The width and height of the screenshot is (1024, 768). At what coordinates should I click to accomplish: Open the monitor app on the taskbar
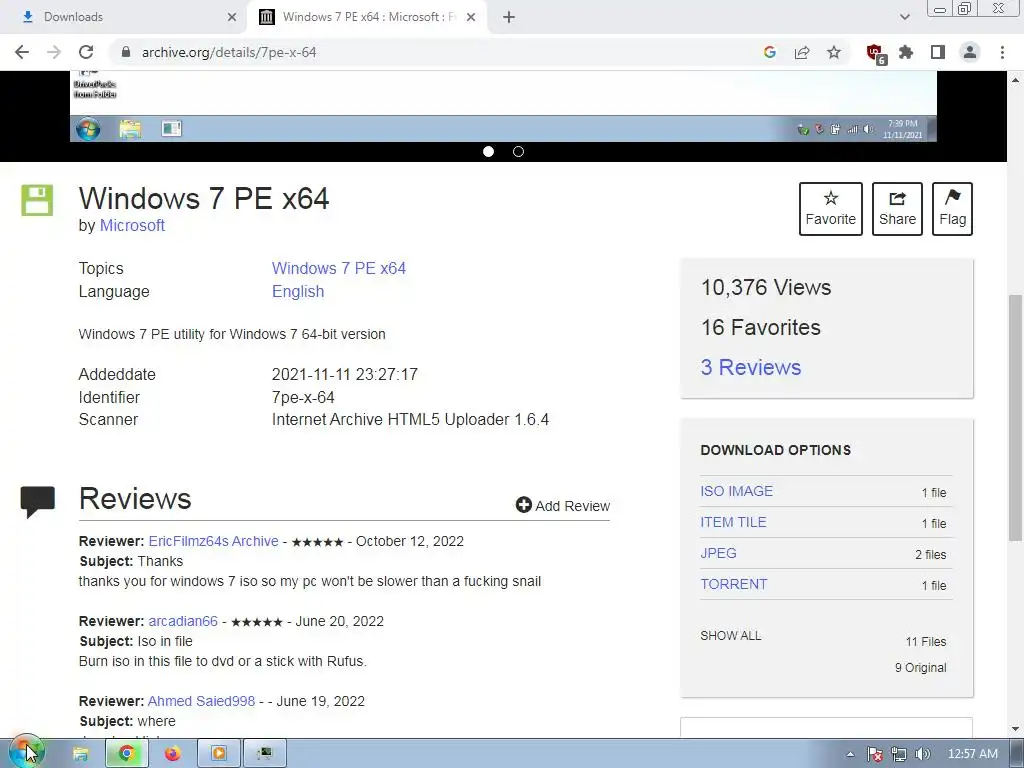[264, 754]
